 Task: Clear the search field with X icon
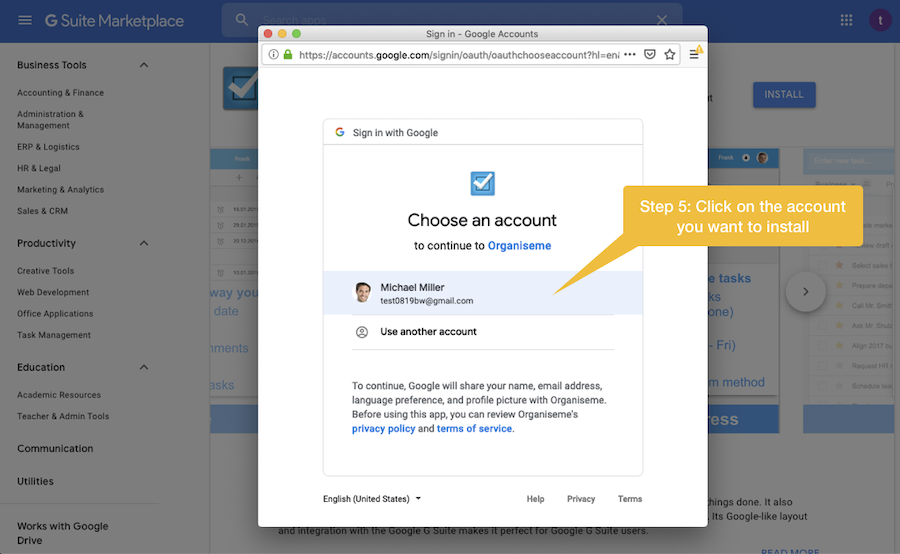point(661,20)
